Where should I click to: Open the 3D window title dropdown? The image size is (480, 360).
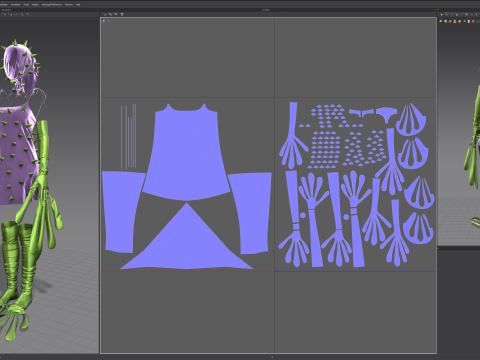pos(19,10)
